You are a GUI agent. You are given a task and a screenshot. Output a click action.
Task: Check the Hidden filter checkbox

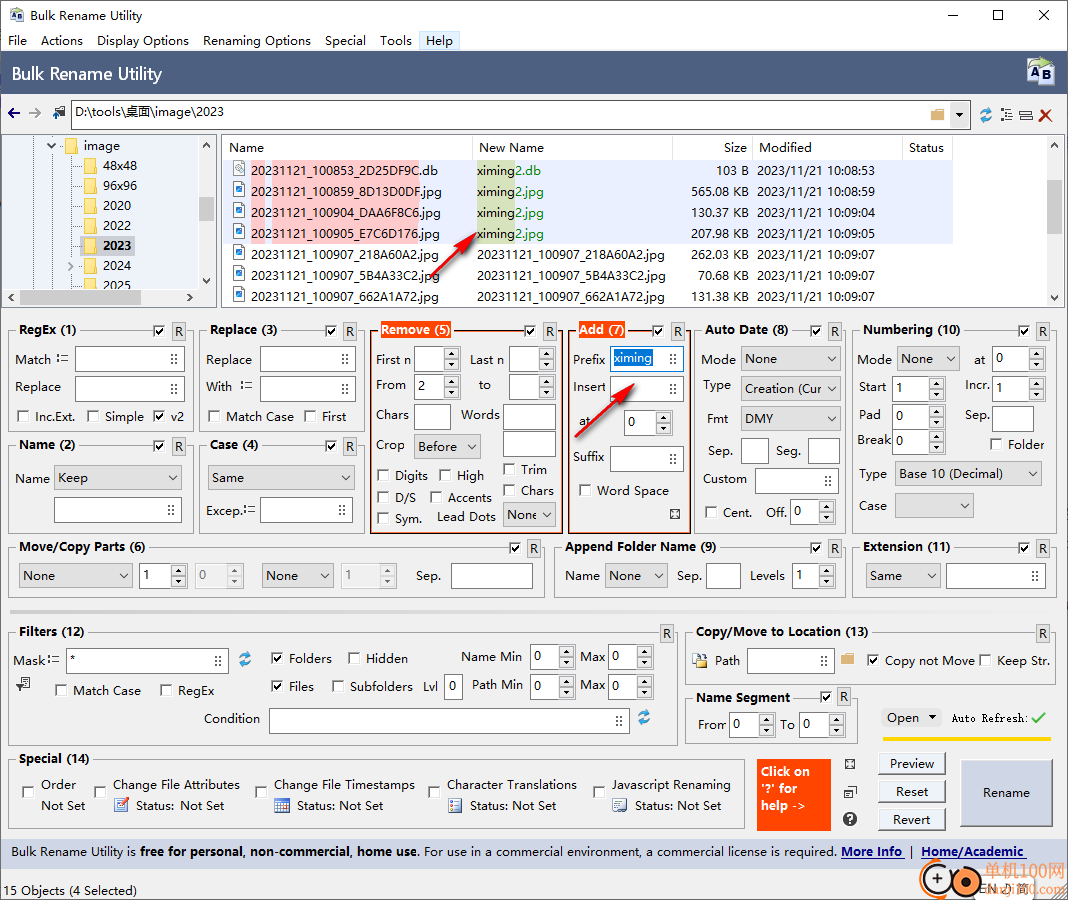(354, 658)
